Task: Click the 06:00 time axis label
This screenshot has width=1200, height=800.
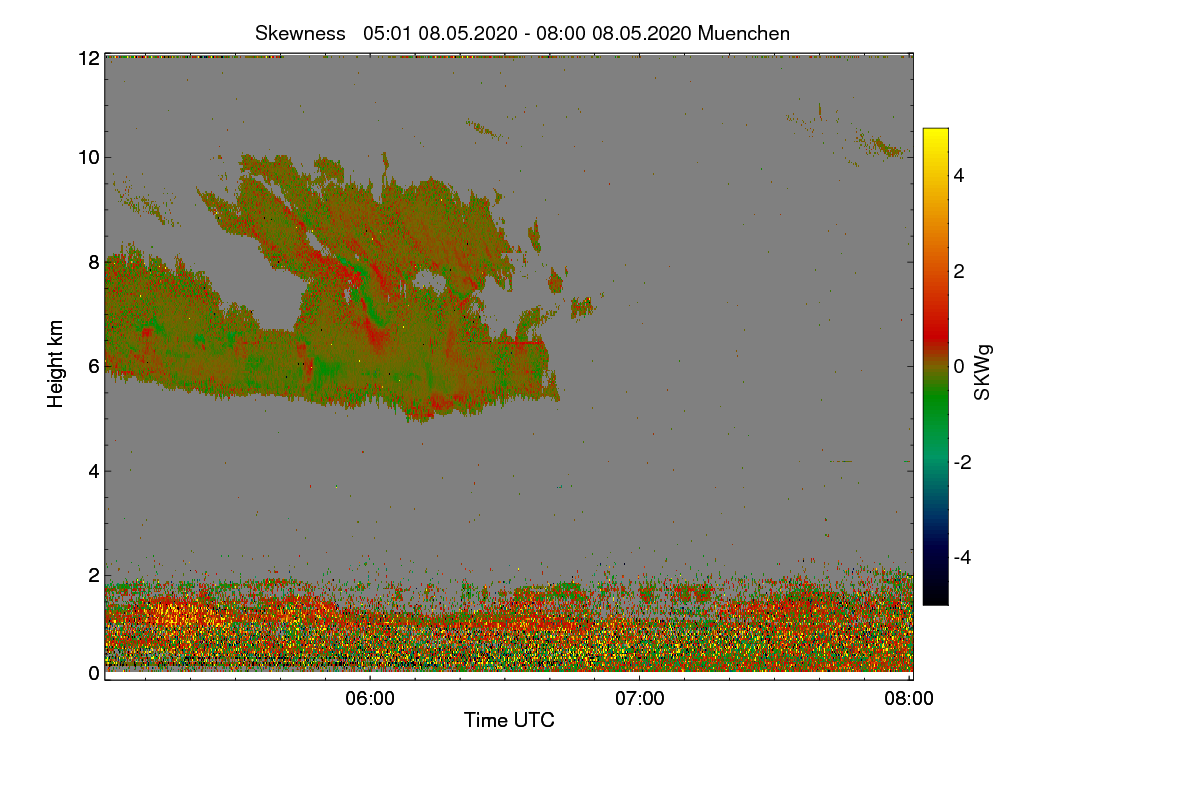Action: click(370, 699)
